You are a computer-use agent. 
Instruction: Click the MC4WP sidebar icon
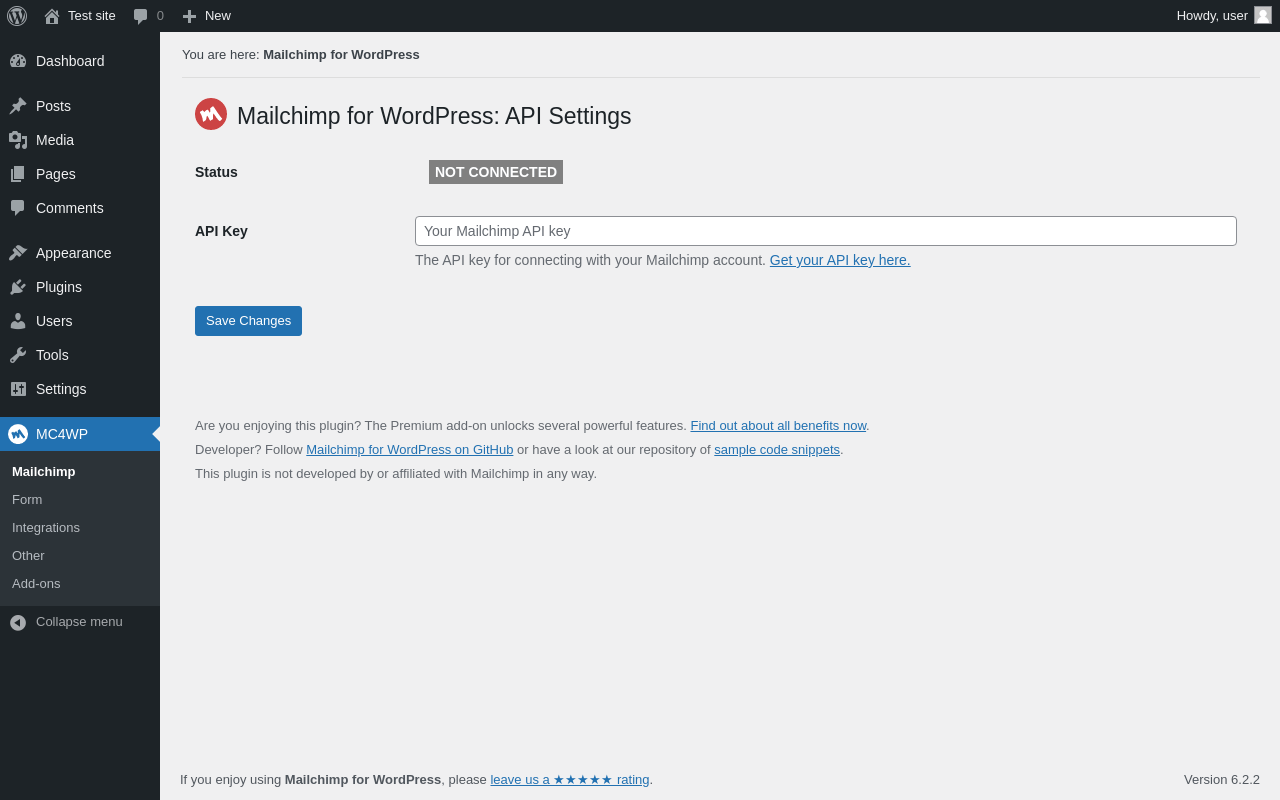pos(18,434)
